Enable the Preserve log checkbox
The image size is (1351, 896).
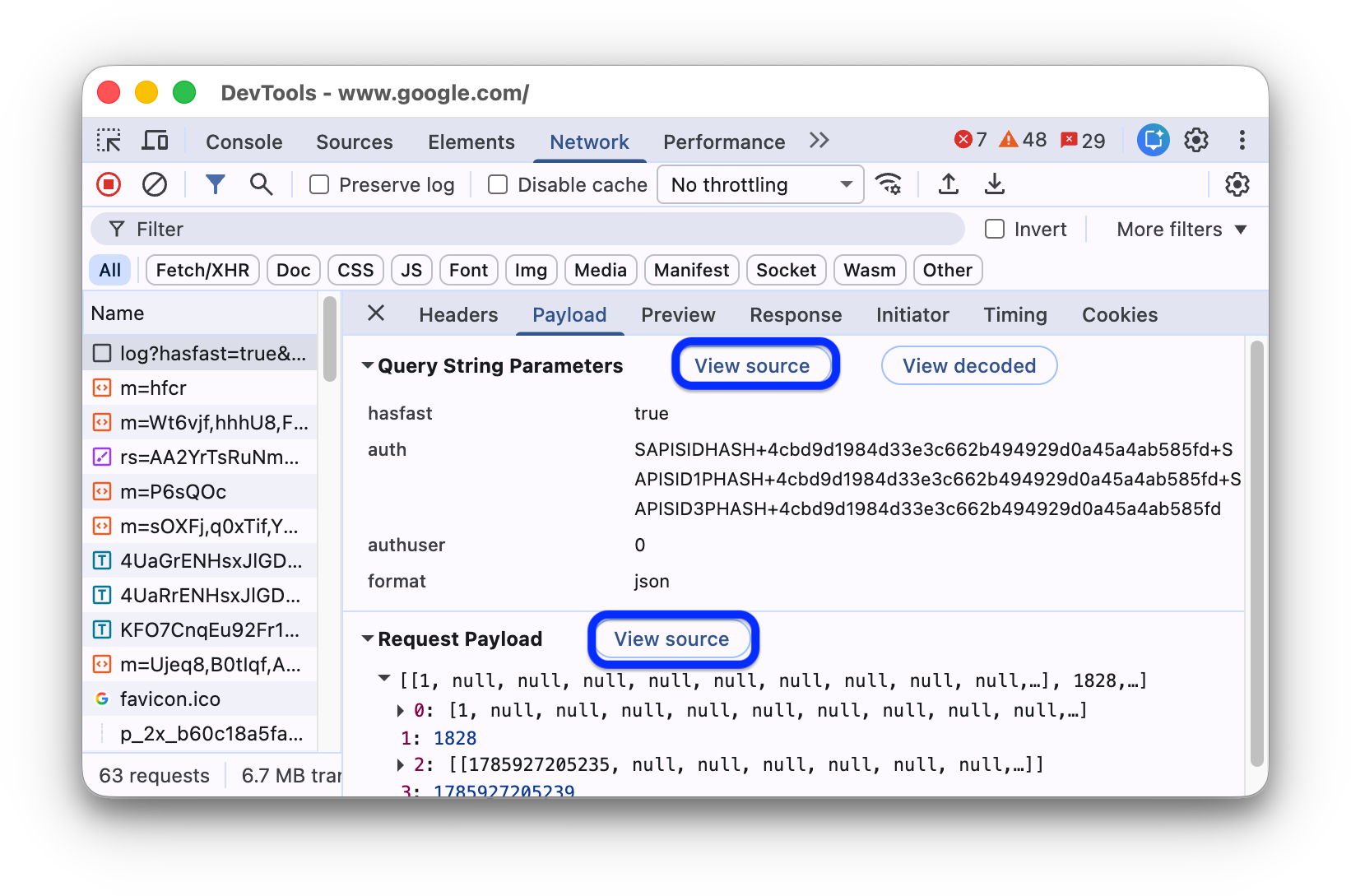click(x=319, y=184)
